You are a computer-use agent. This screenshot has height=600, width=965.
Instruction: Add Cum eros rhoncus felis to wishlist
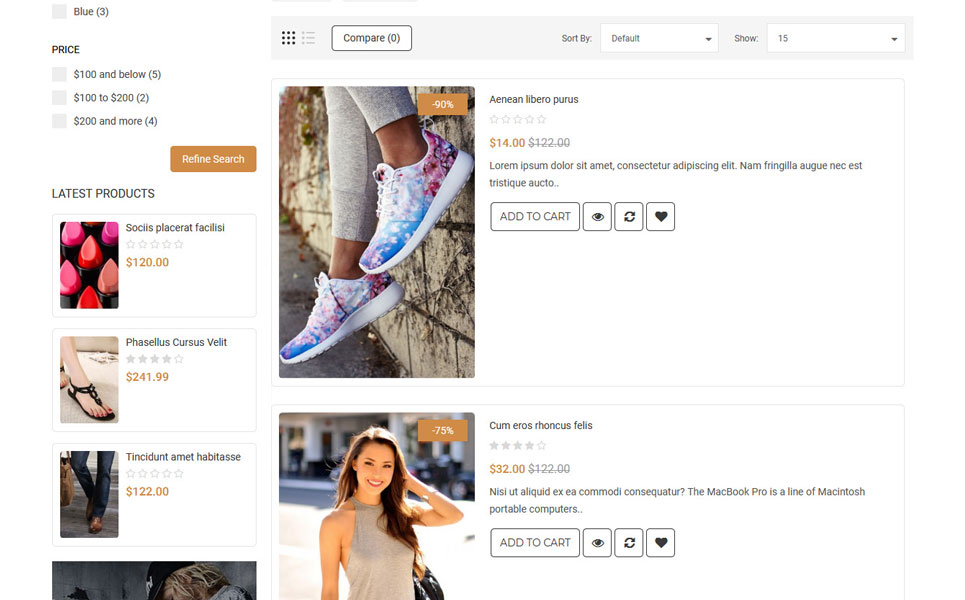(x=660, y=543)
